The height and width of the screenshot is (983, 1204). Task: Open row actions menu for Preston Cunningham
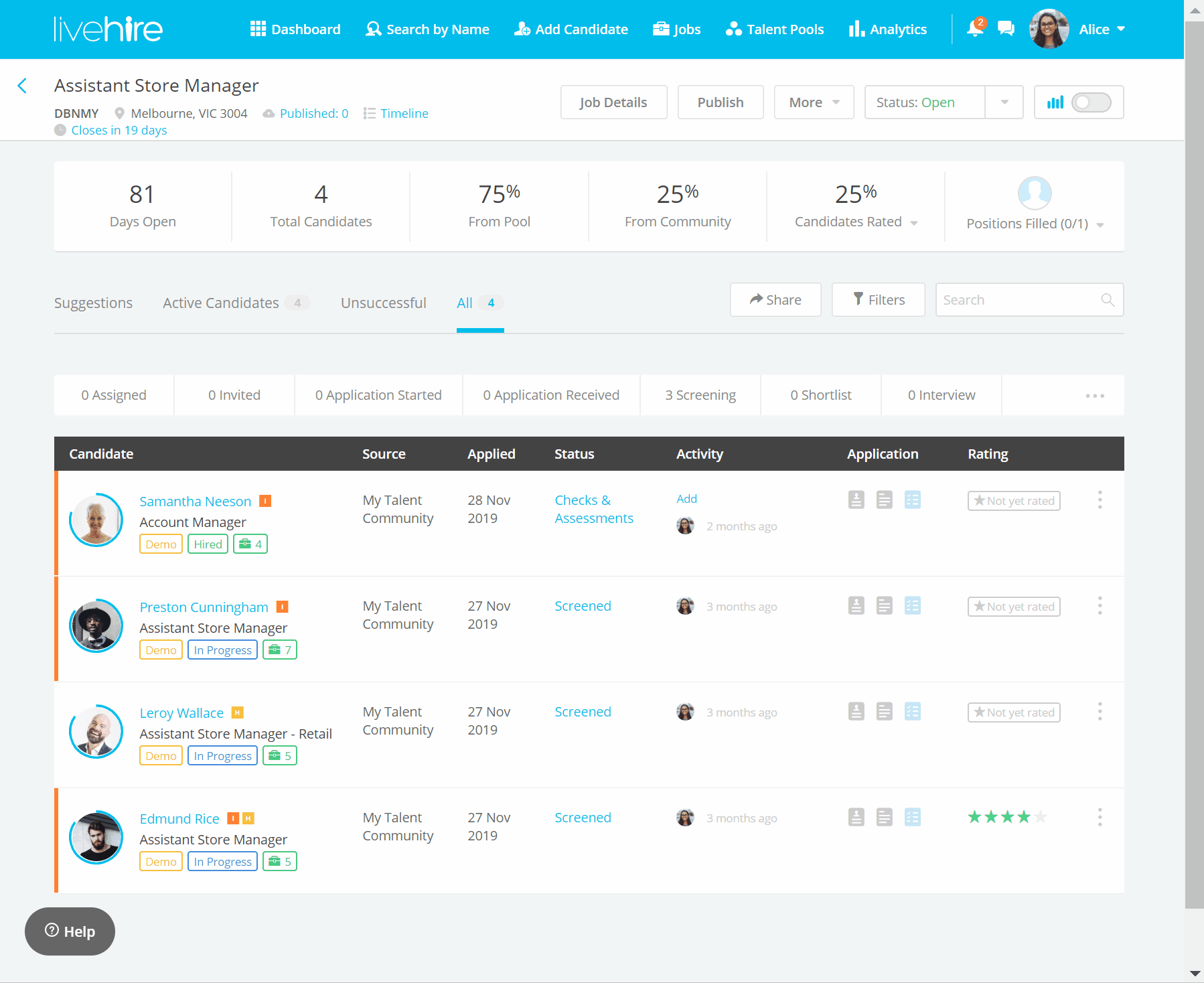pos(1100,605)
